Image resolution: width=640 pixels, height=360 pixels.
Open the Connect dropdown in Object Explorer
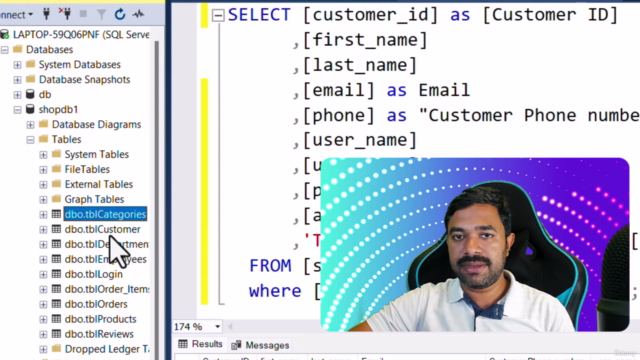pyautogui.click(x=16, y=15)
